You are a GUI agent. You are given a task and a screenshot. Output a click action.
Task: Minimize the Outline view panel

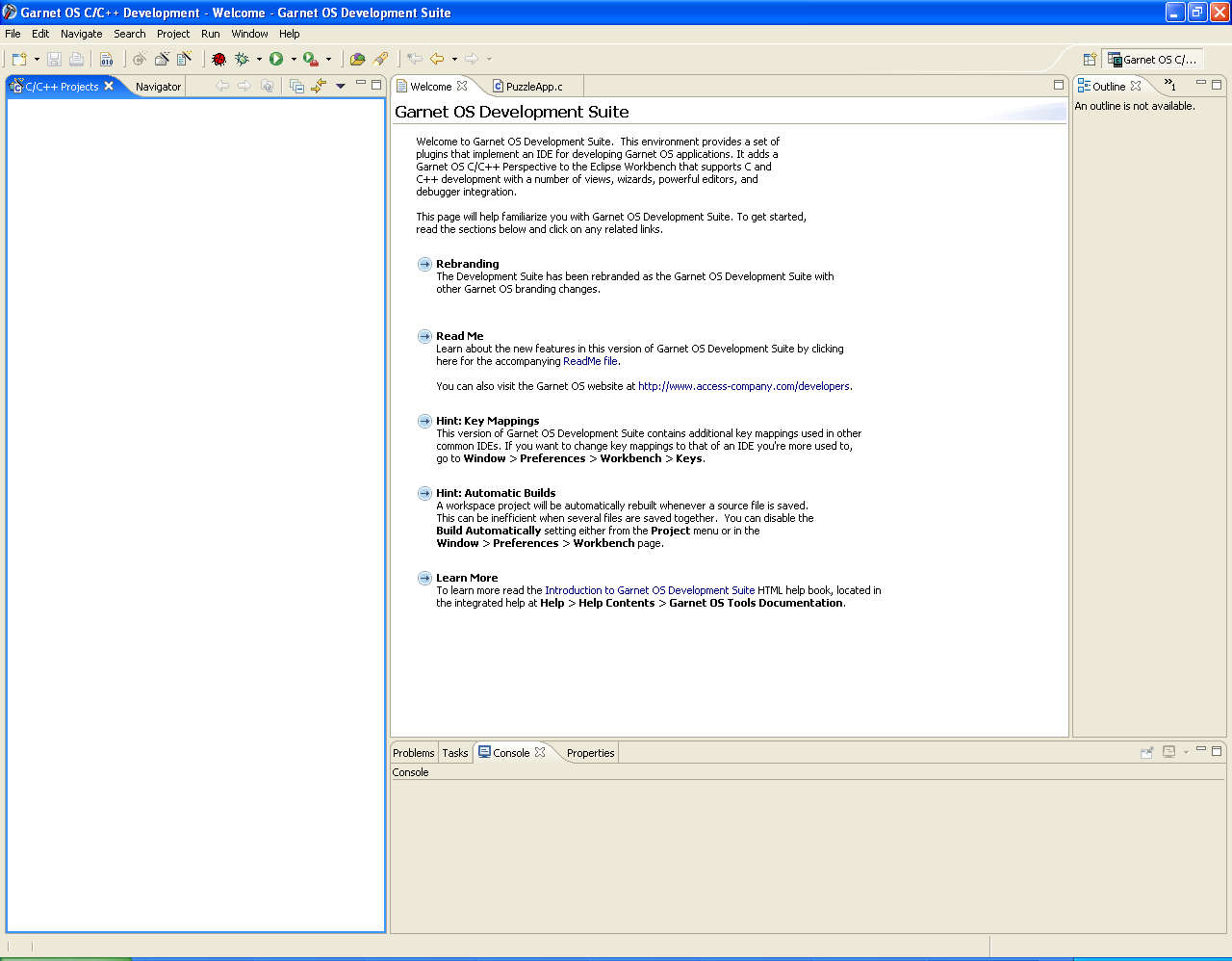coord(1201,84)
